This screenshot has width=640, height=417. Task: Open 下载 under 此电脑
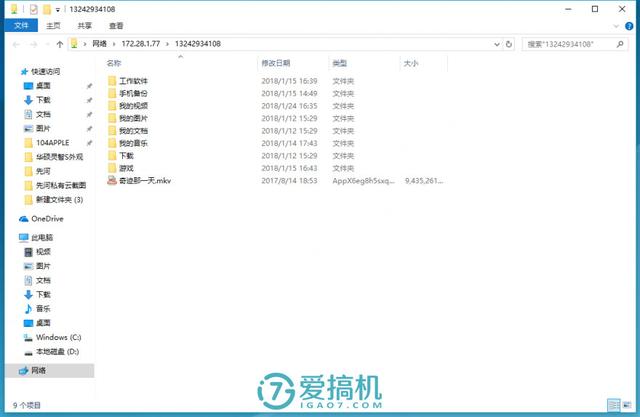click(38, 295)
